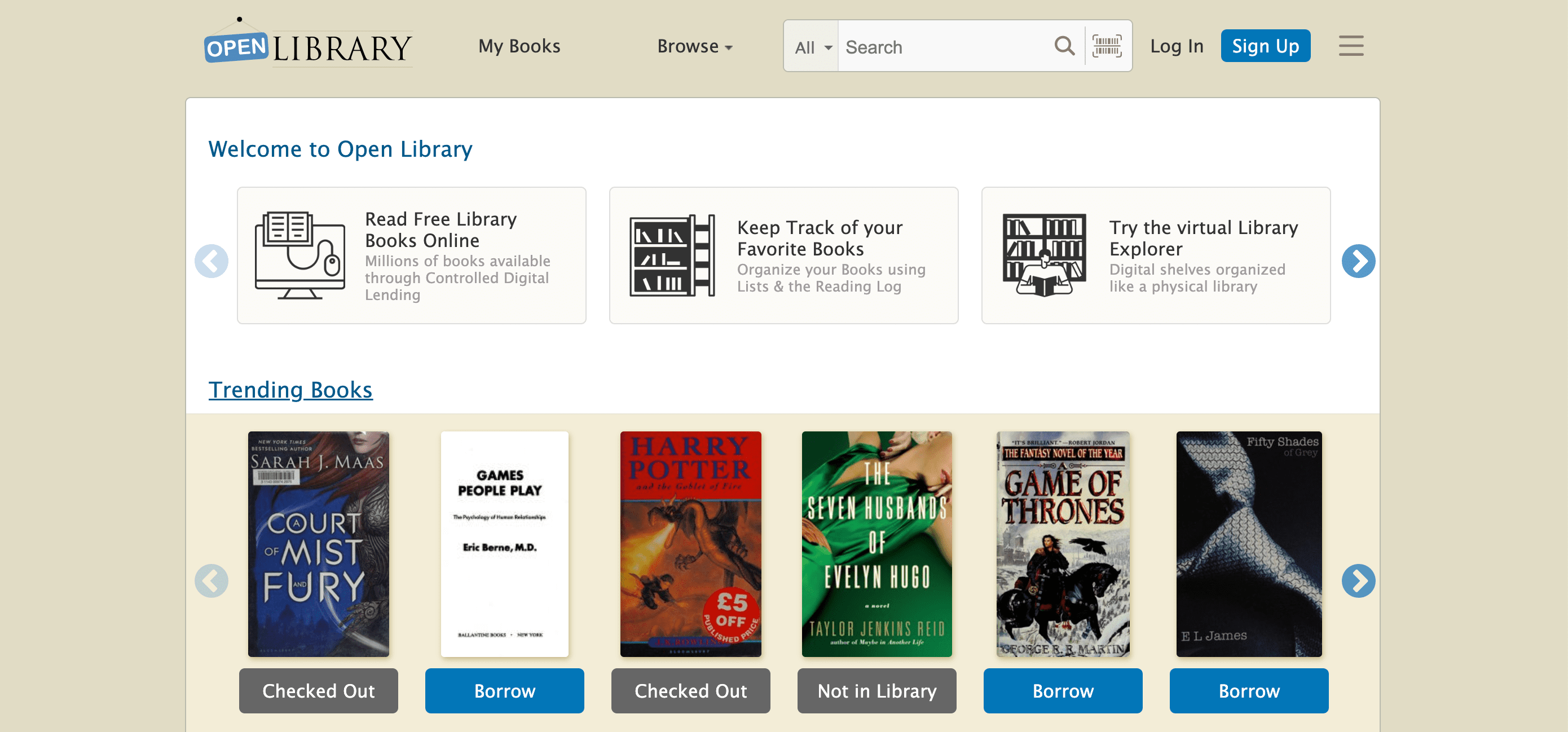Focus the Search input field
The width and height of the screenshot is (1568, 732).
pos(944,47)
